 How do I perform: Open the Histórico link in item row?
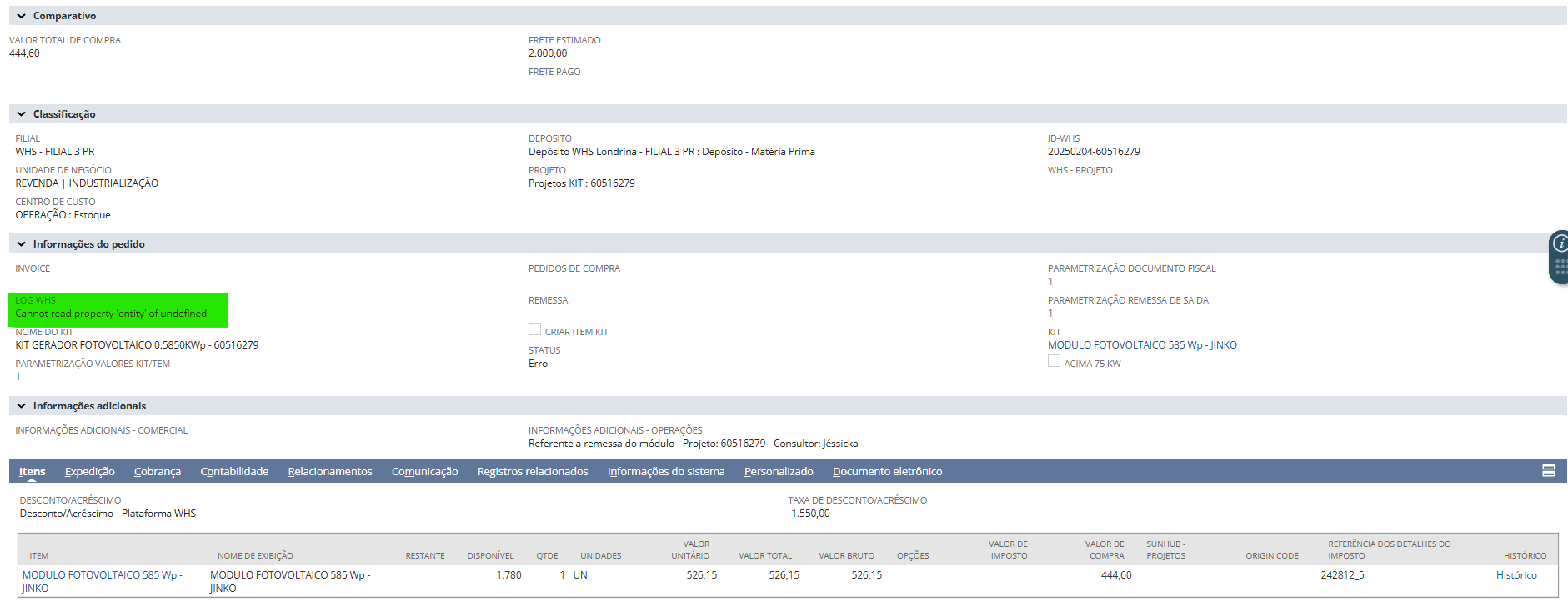pos(1515,575)
